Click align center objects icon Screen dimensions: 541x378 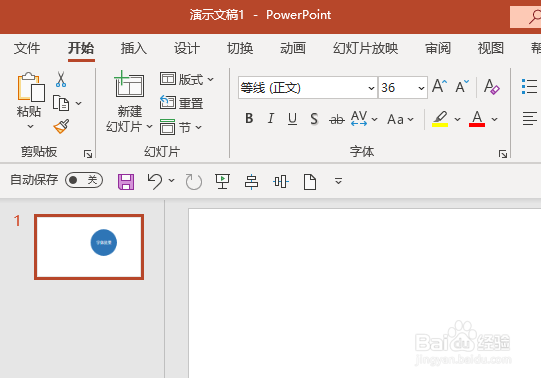[252, 181]
